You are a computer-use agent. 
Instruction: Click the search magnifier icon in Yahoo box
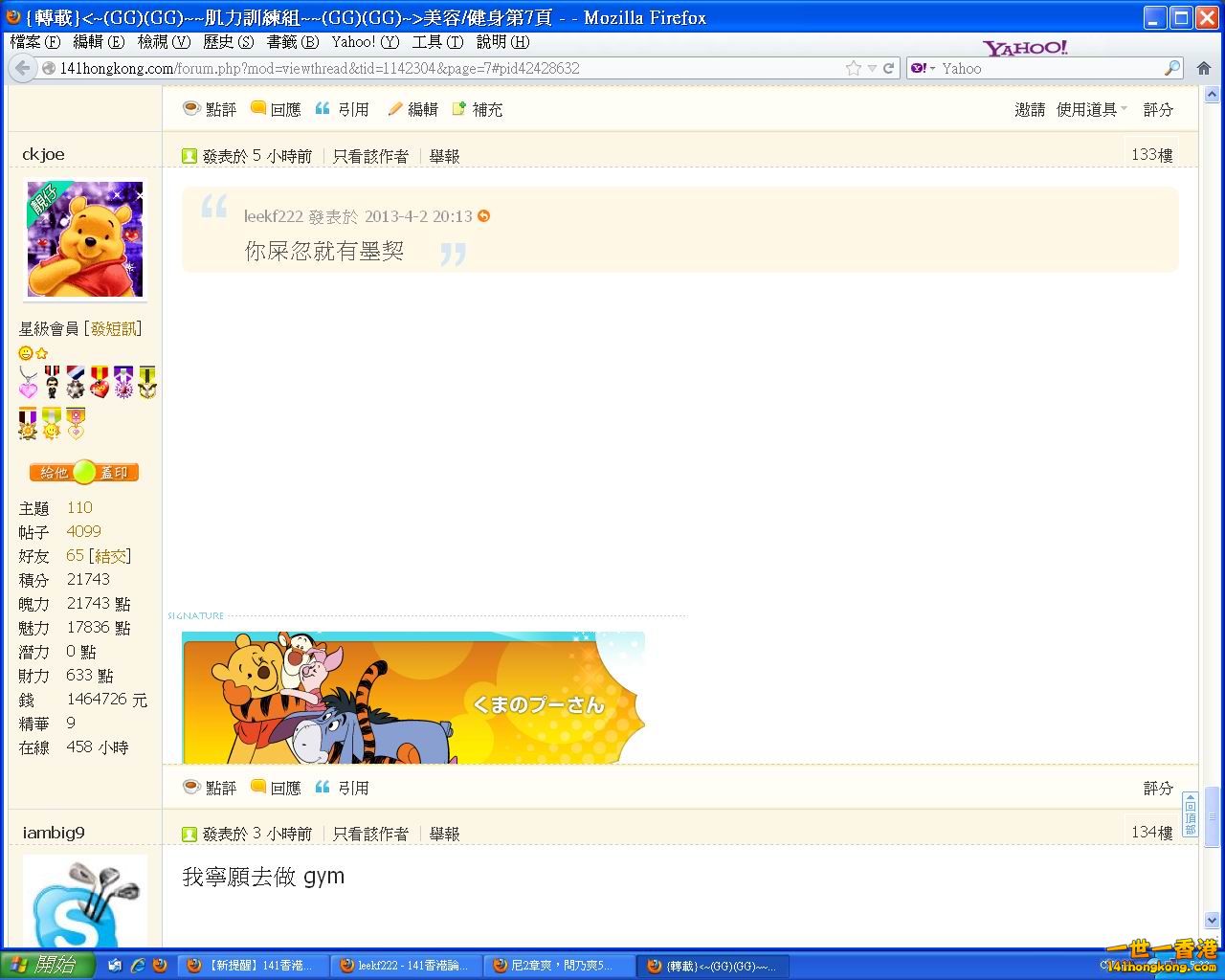click(x=1171, y=68)
